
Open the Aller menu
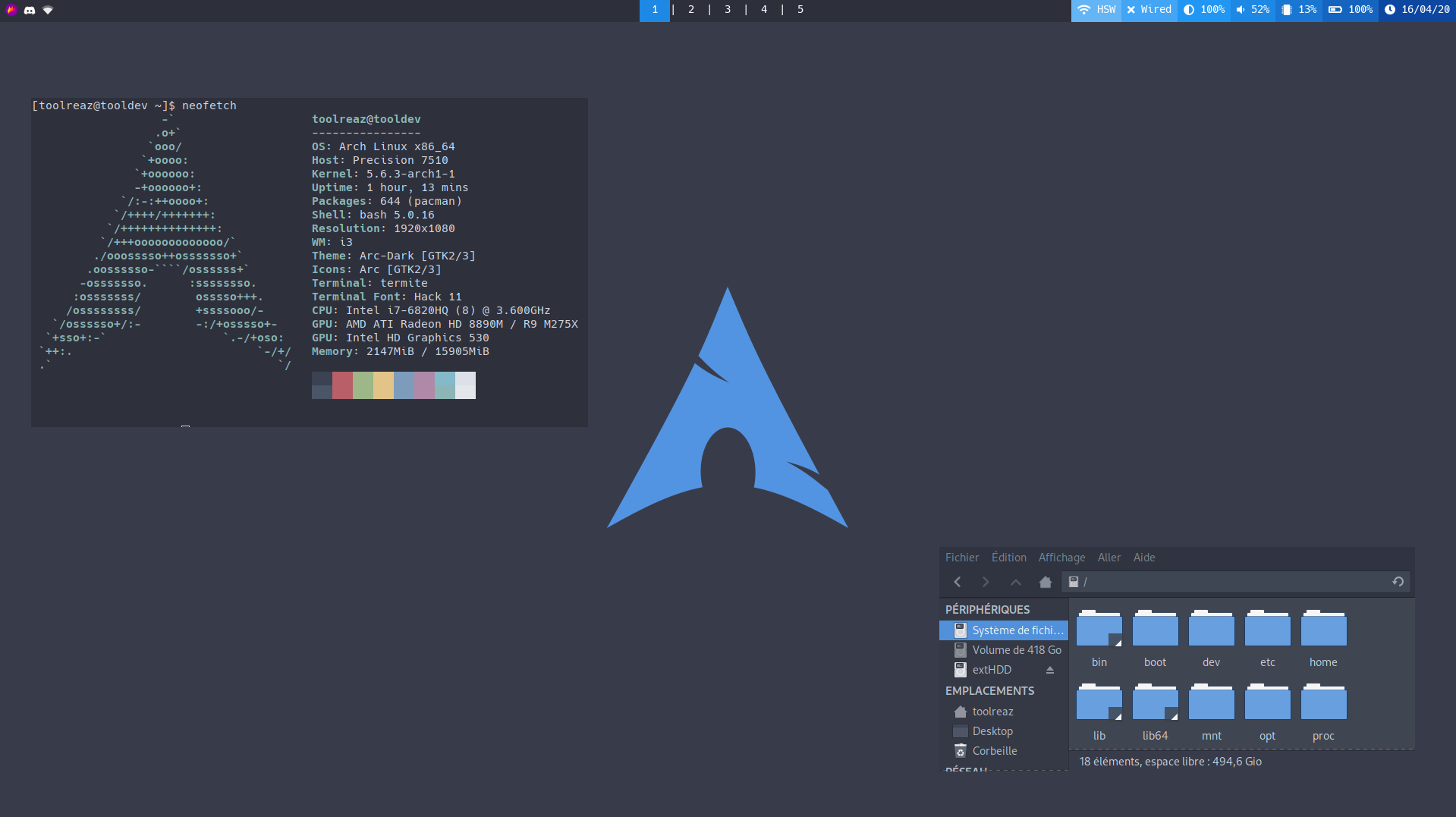1109,558
